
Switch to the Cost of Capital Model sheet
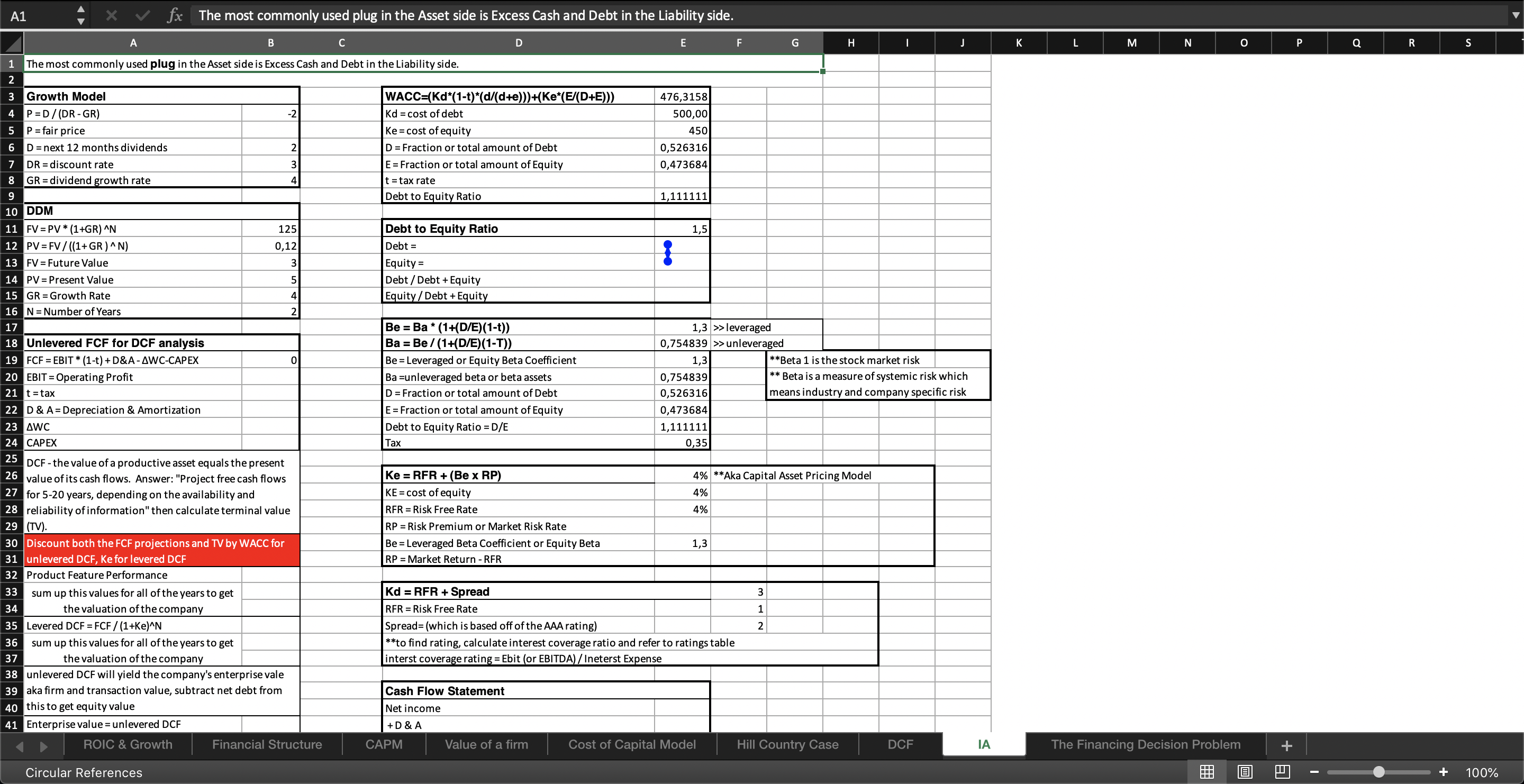coord(632,744)
